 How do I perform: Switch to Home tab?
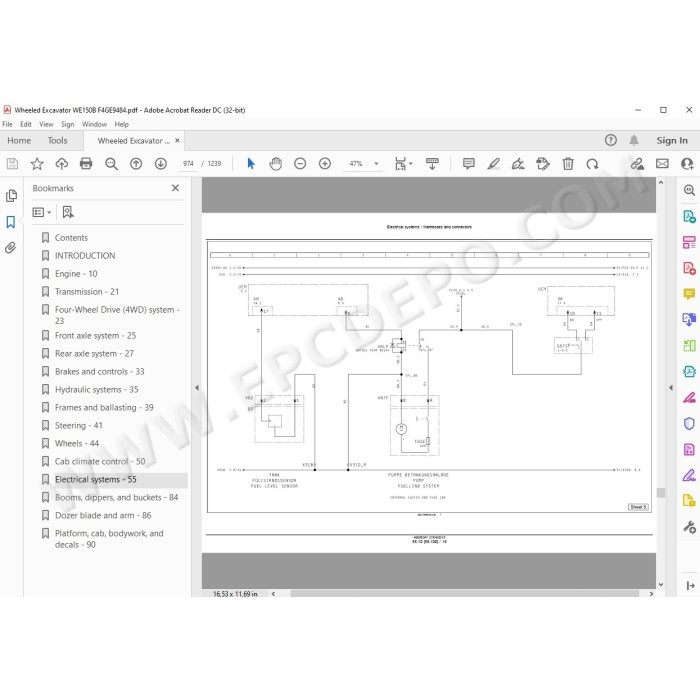19,141
